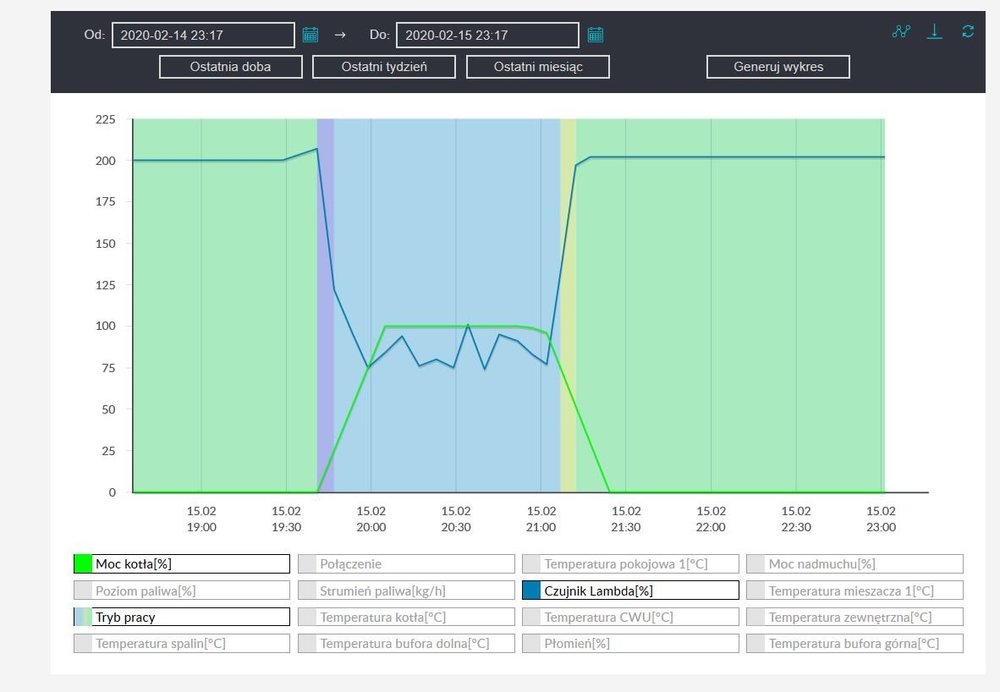
Task: Click green 'Moc kotła' color swatch
Action: [83, 564]
